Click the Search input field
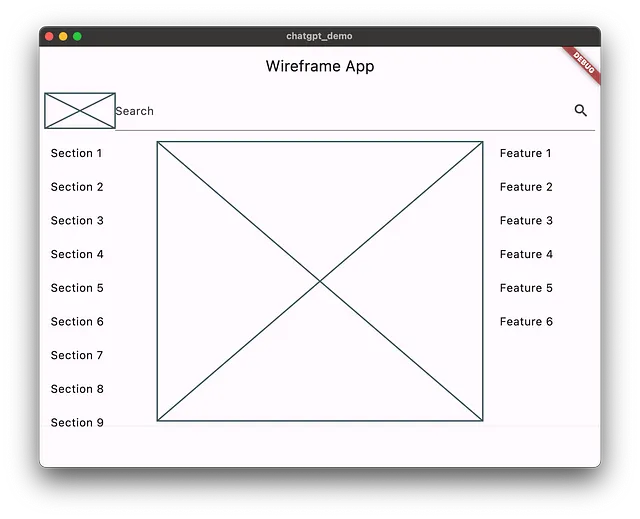Viewport: 640px width, 519px height. [x=355, y=111]
